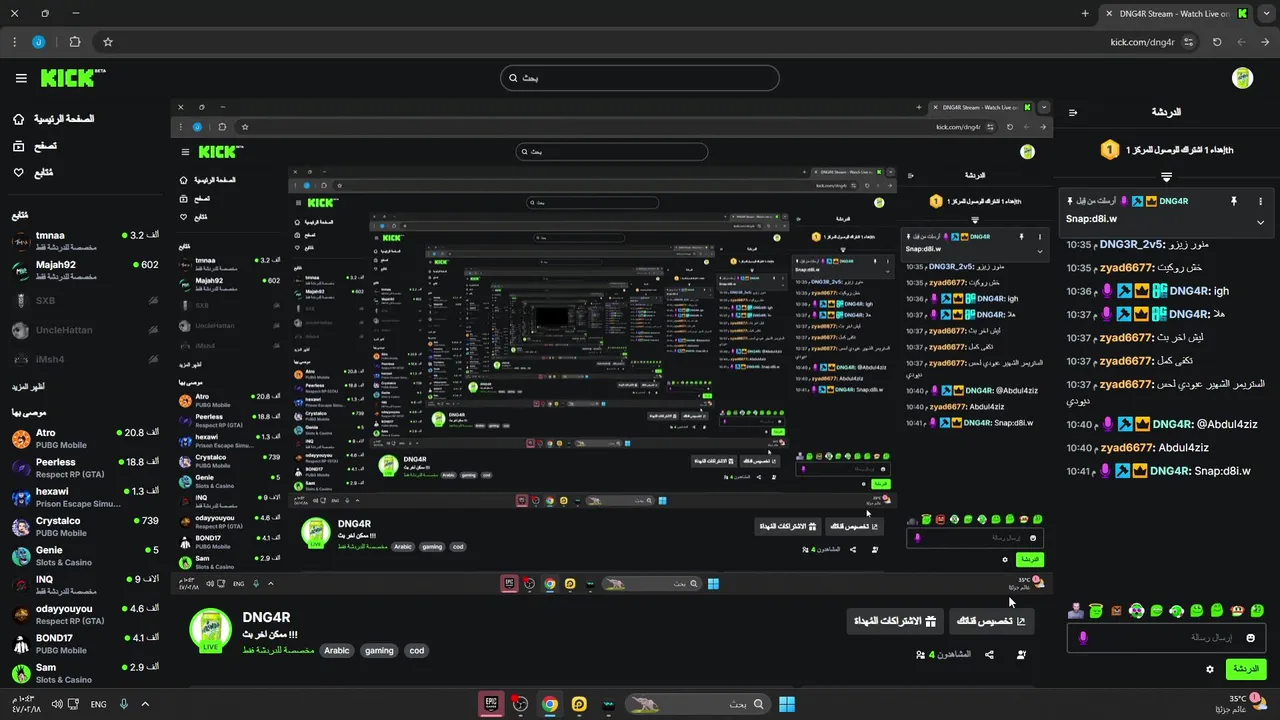Click username zyad6677 in message Abdul4ziz
1280x720 pixels.
[x=1127, y=448]
